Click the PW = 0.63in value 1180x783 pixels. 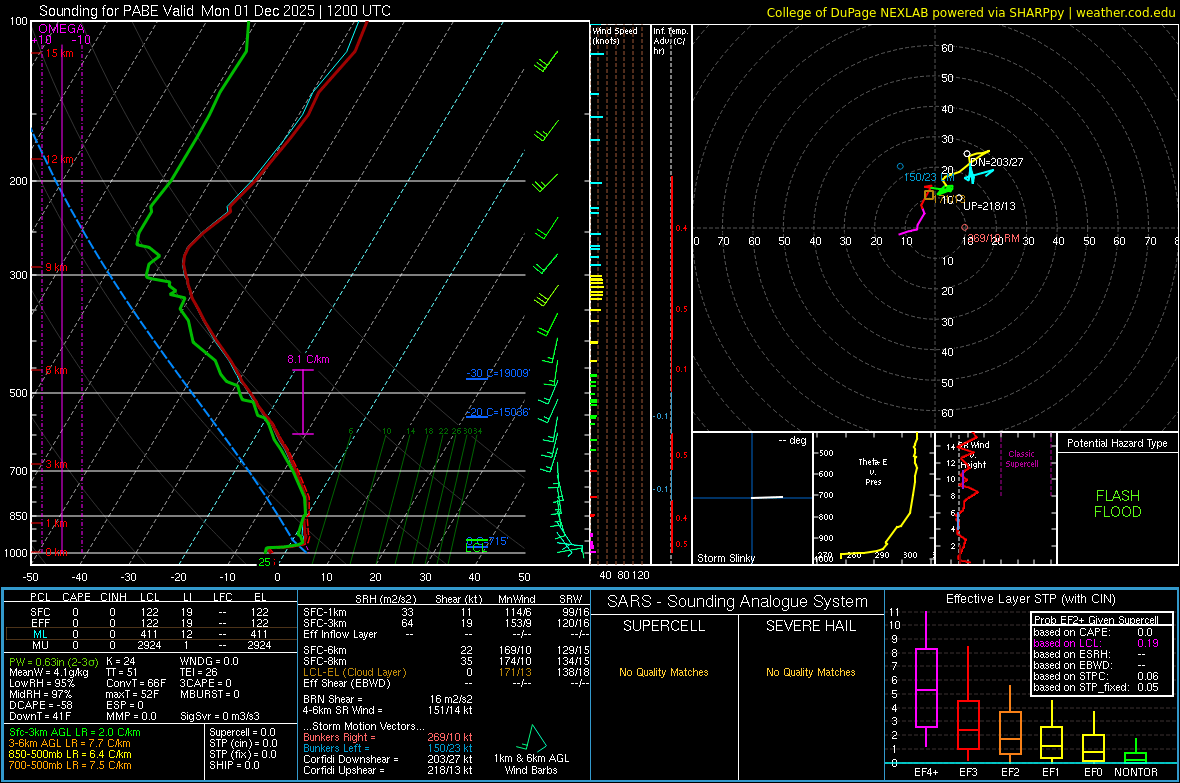pyautogui.click(x=53, y=662)
